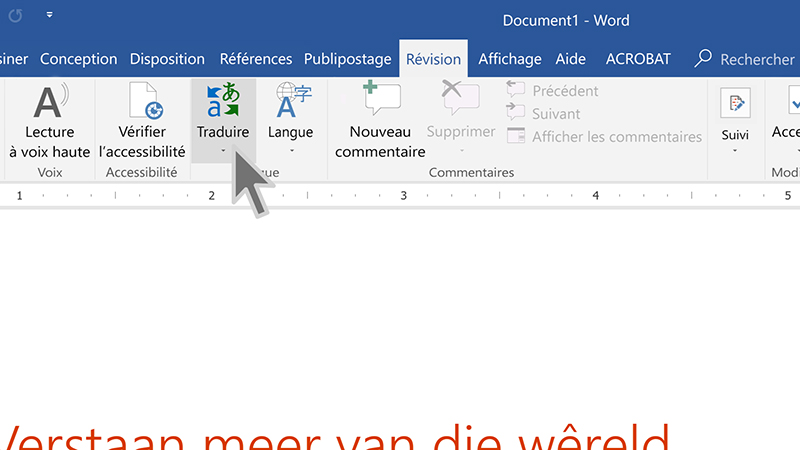800x450 pixels.
Task: Open the Aide tab
Action: [x=570, y=59]
